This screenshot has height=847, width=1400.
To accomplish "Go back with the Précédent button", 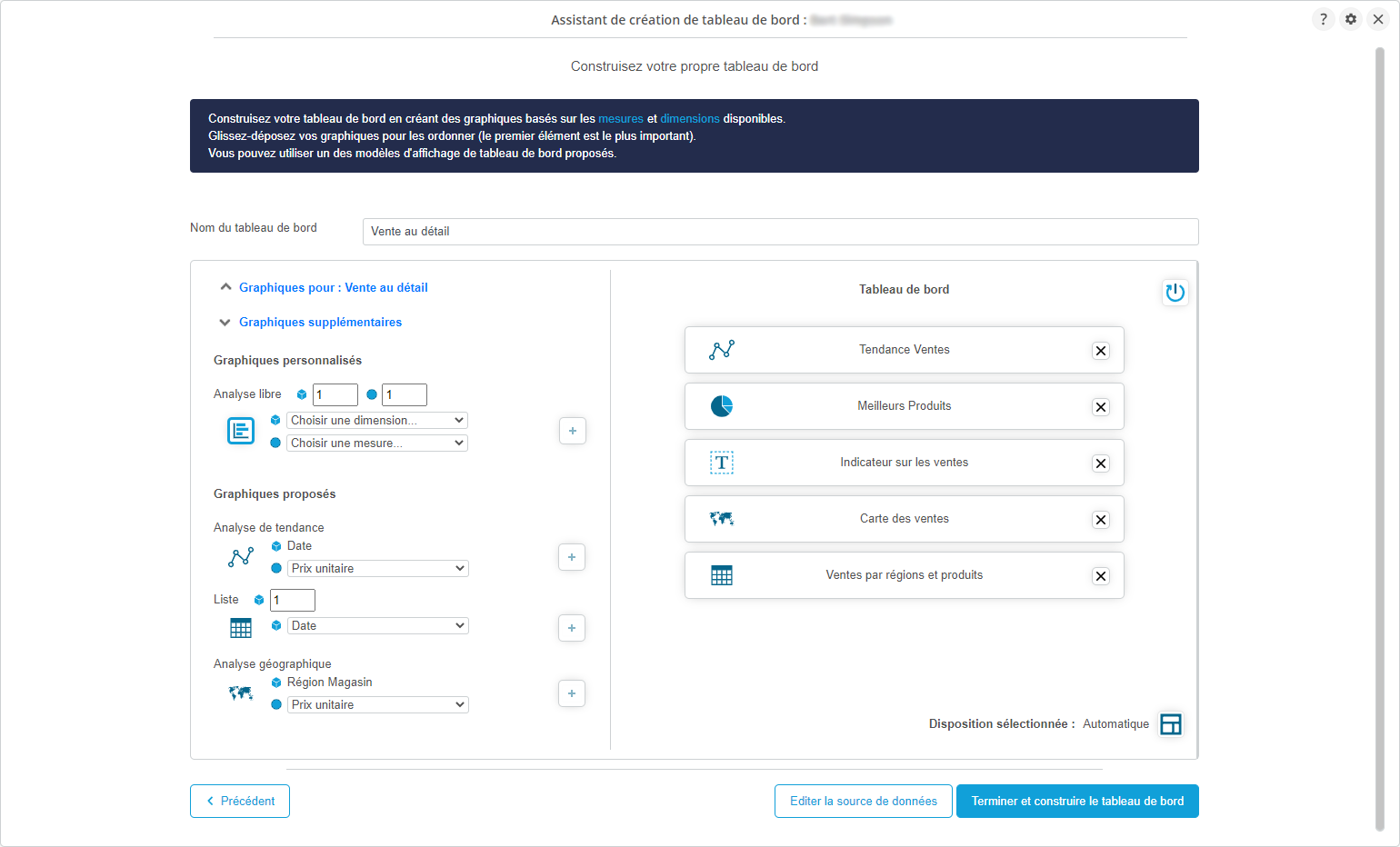I will click(x=240, y=801).
